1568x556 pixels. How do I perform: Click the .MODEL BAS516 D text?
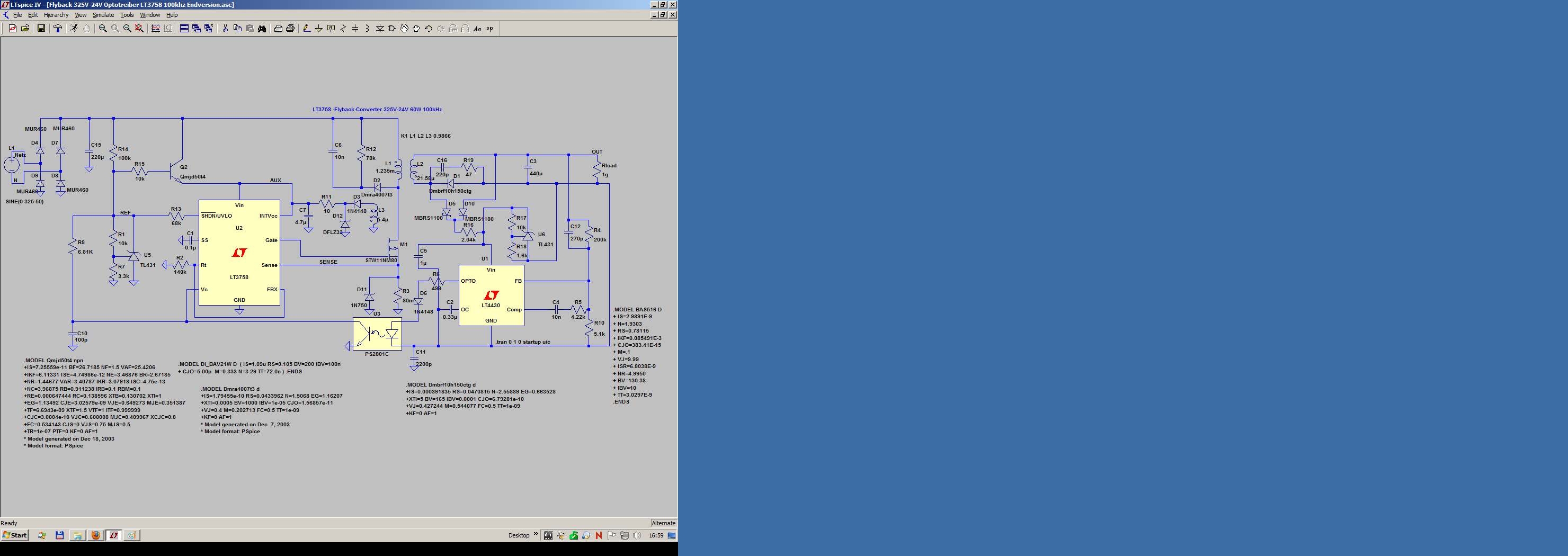click(x=637, y=310)
